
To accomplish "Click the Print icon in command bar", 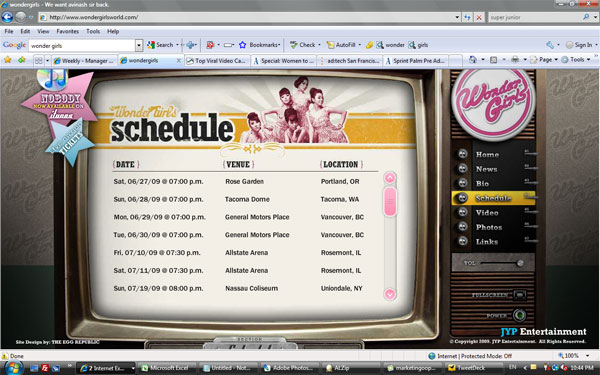I will 515,60.
